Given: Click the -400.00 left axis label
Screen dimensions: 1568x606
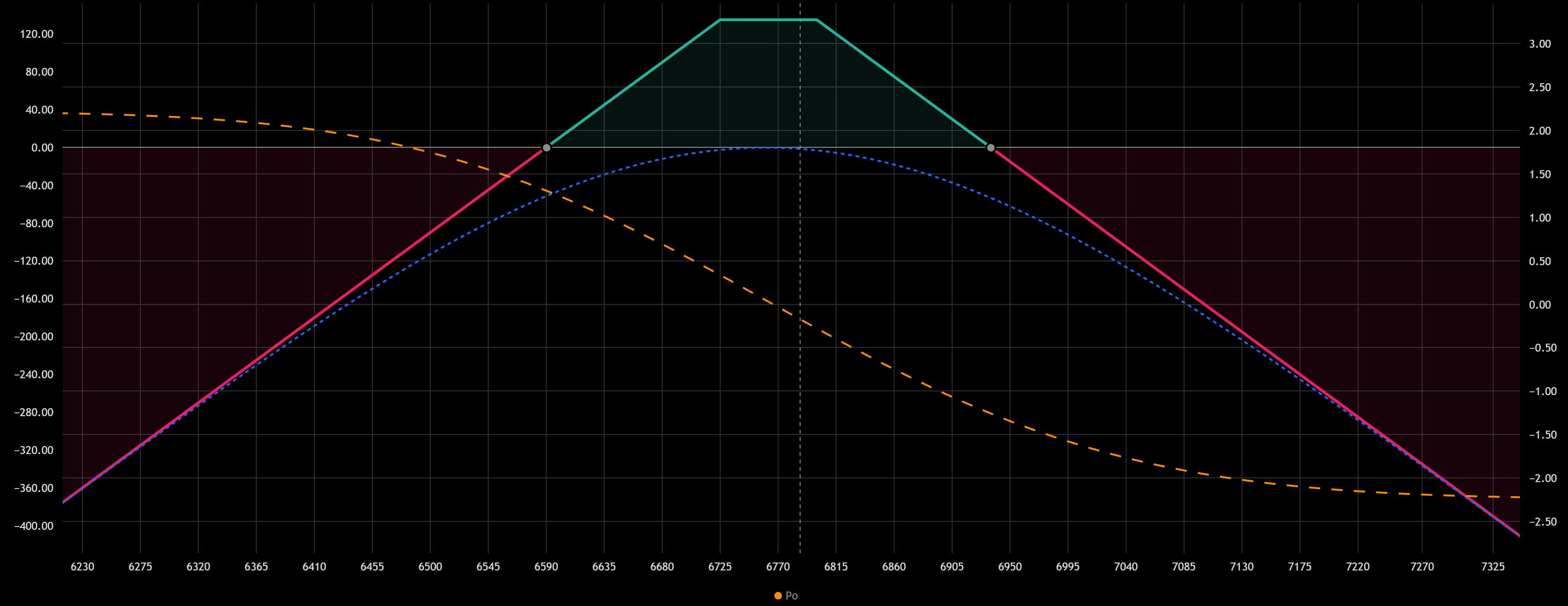Looking at the screenshot, I should (34, 526).
